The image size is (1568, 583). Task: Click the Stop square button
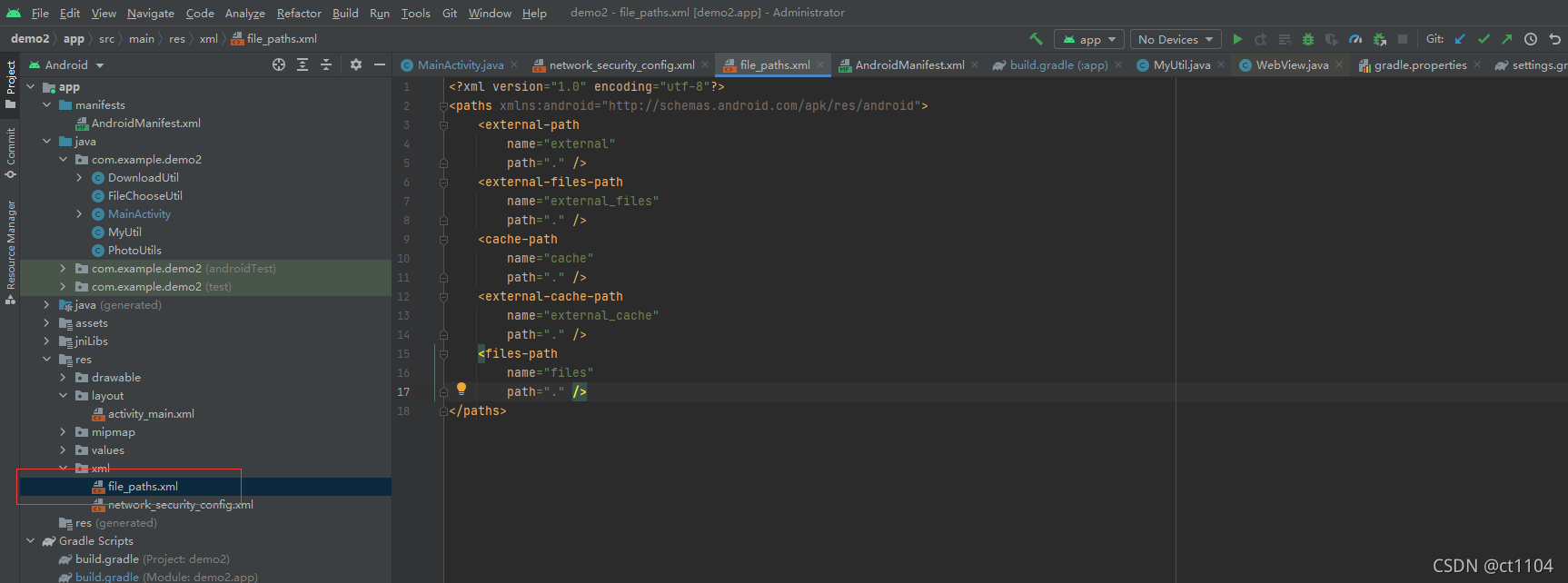point(1403,39)
